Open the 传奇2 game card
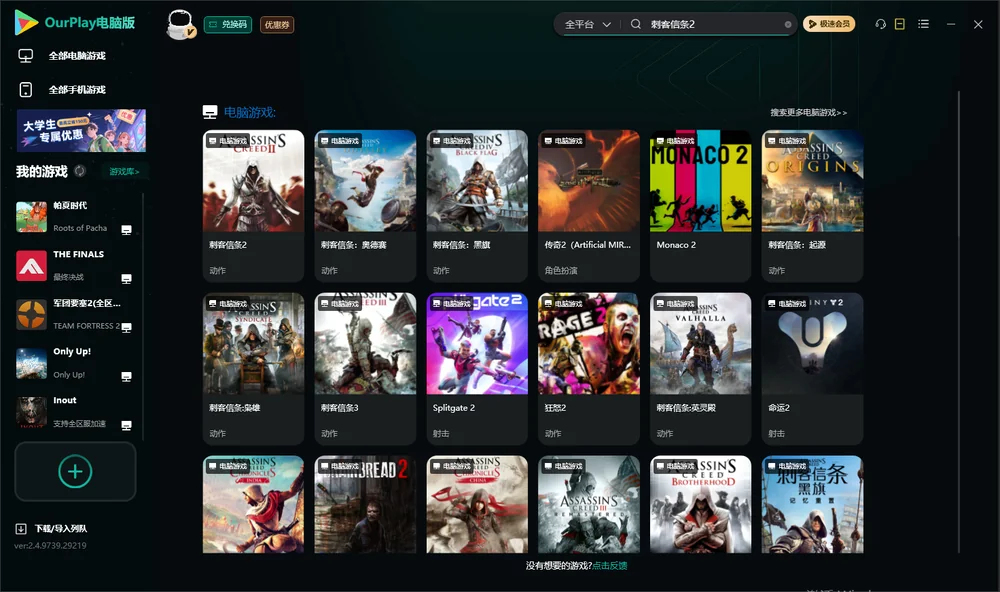Image resolution: width=1000 pixels, height=592 pixels. pyautogui.click(x=589, y=205)
